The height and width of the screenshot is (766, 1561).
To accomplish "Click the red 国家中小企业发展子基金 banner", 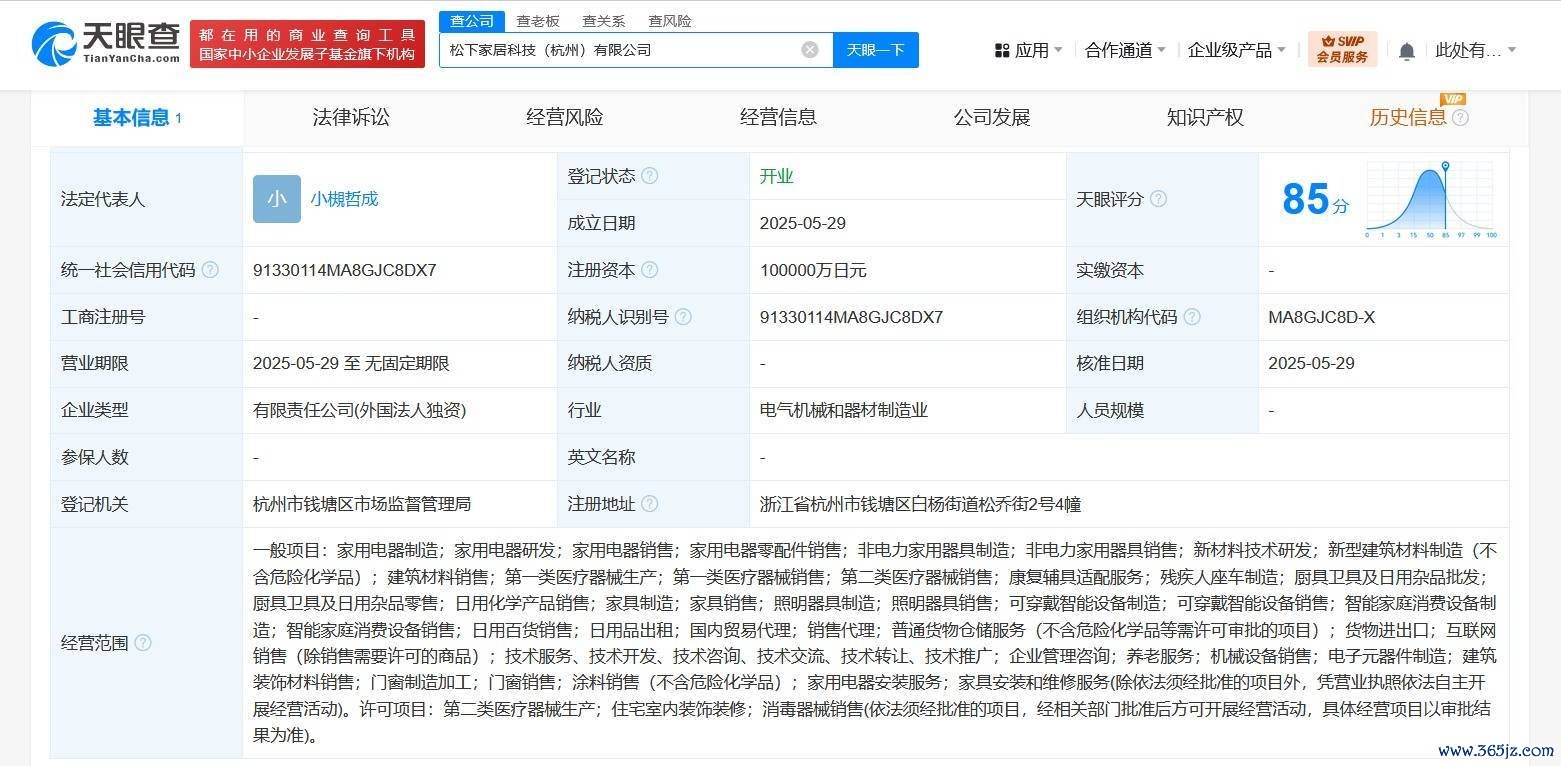I will tap(308, 45).
